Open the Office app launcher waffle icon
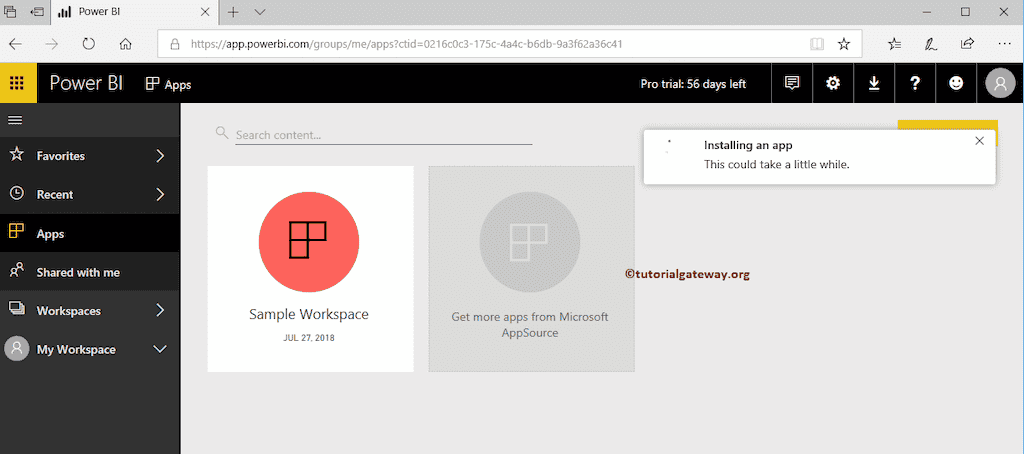Screen dimensions: 1024x454 [18, 83]
